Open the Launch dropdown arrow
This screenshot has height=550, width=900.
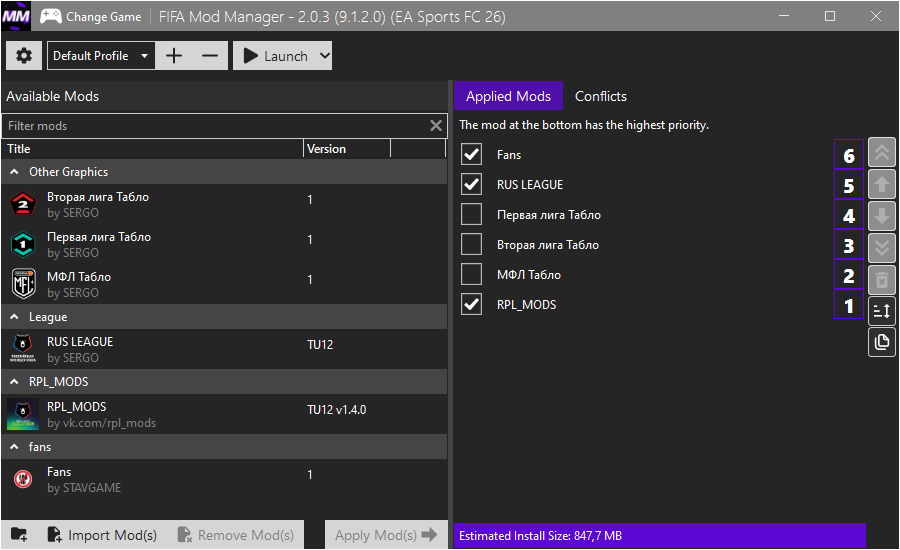click(x=323, y=56)
